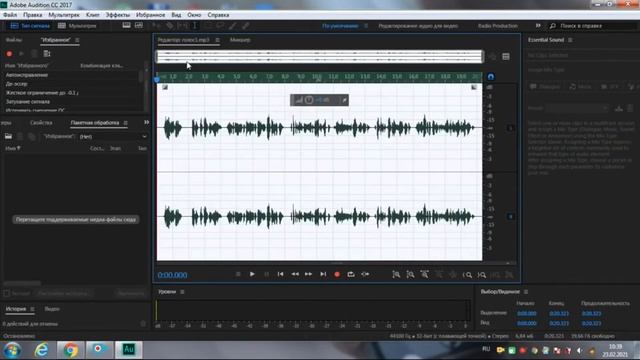Open the Эффекты menu

(x=118, y=15)
